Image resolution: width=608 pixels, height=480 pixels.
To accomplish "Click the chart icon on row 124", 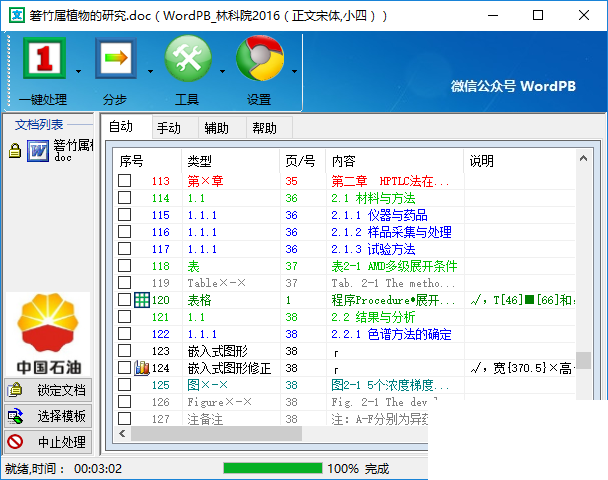I will click(142, 368).
